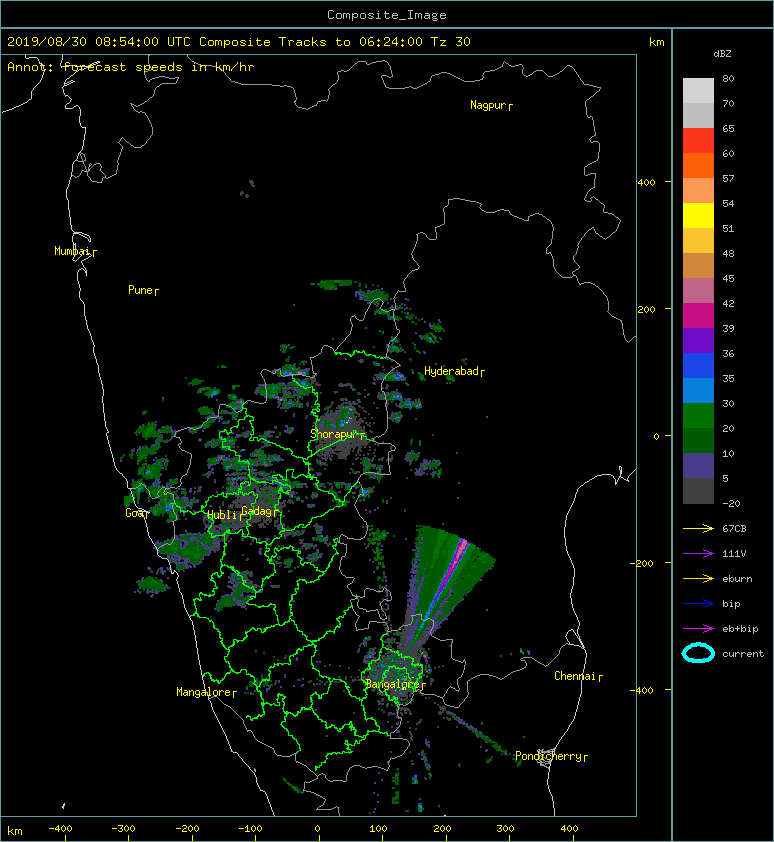Viewport: 774px width, 842px height.
Task: Click the eb+bip legend label
Action: click(740, 629)
